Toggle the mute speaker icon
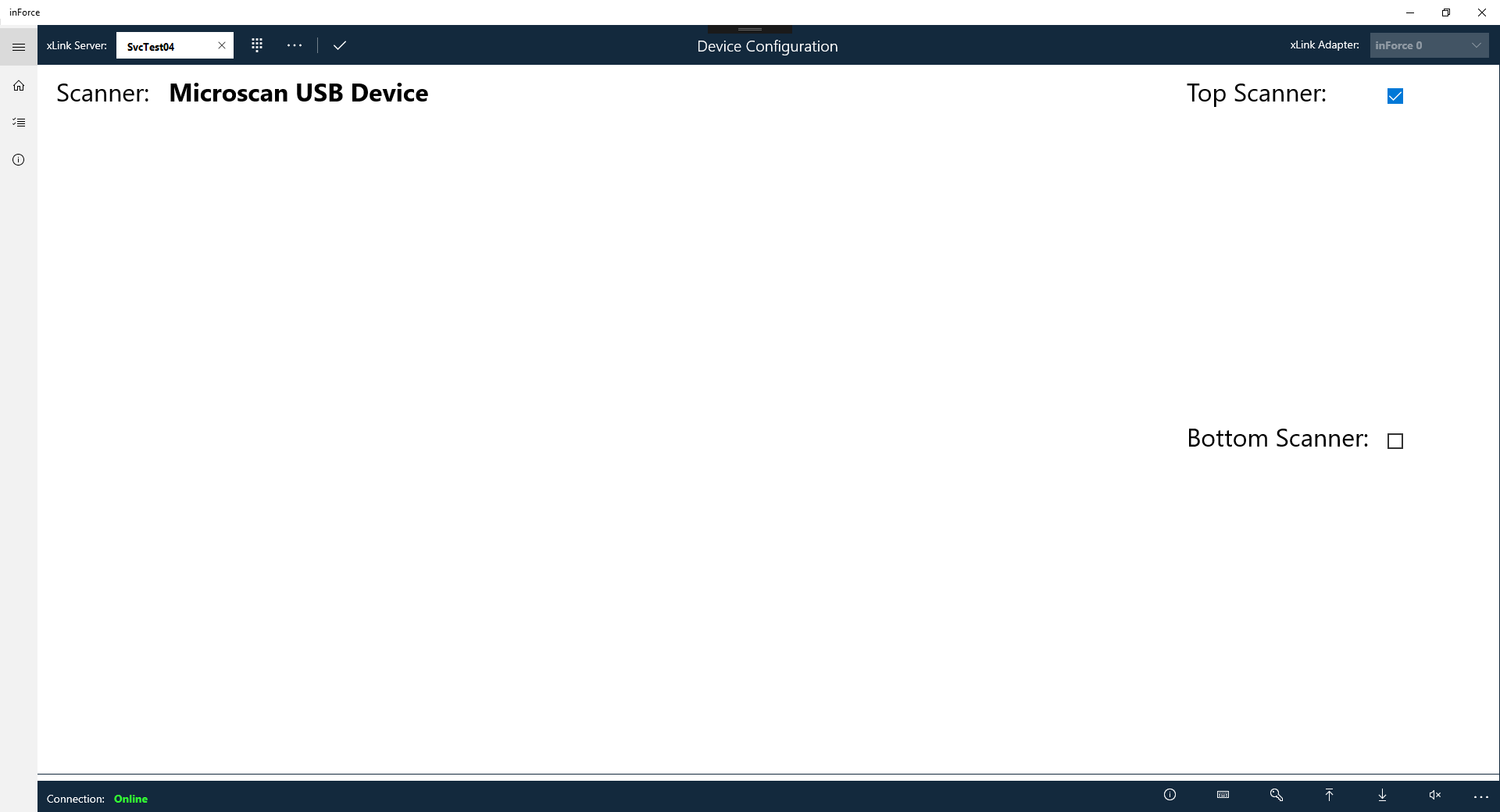 pos(1434,795)
